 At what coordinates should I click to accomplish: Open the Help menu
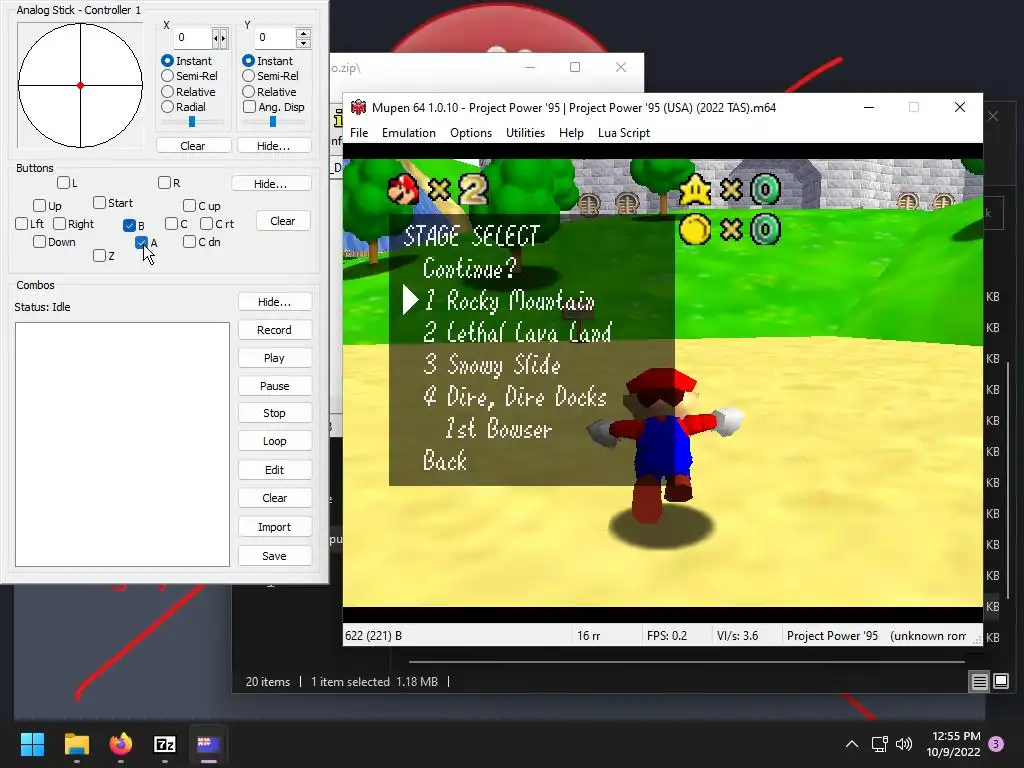pos(571,133)
